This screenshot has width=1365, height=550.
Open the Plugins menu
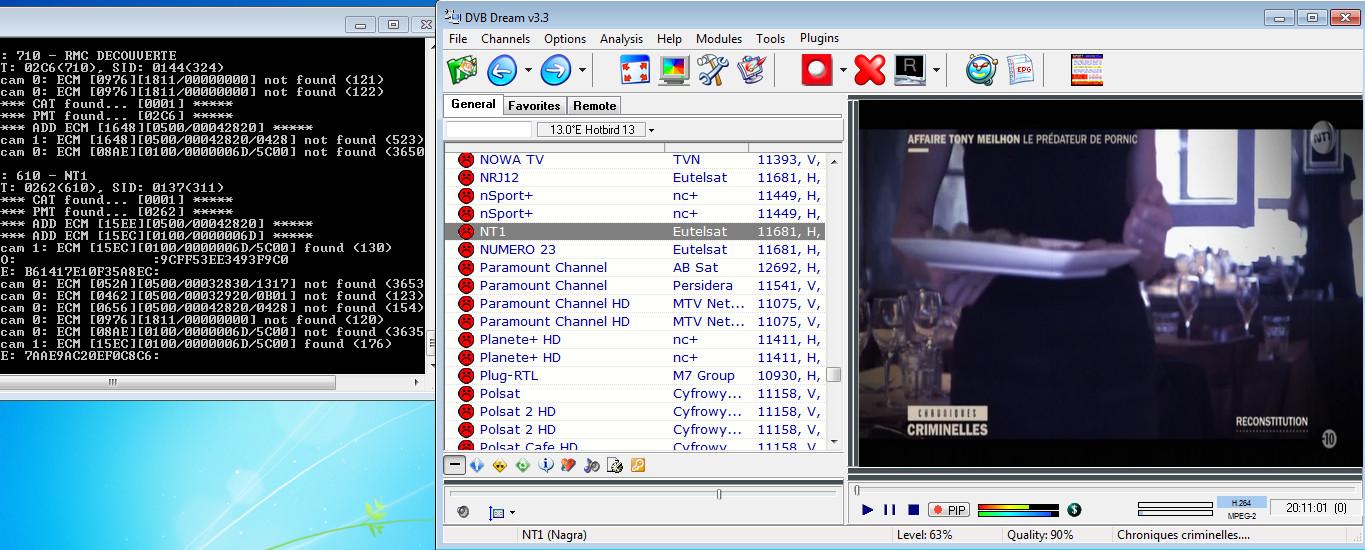pos(819,38)
